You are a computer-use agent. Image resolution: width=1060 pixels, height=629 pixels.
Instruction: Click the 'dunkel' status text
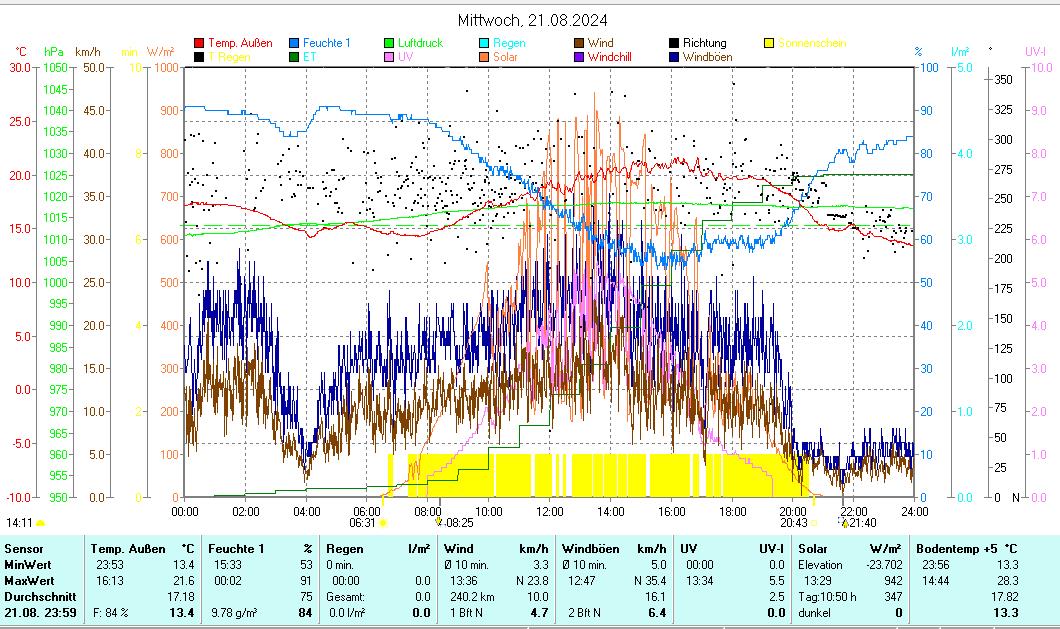(x=815, y=613)
